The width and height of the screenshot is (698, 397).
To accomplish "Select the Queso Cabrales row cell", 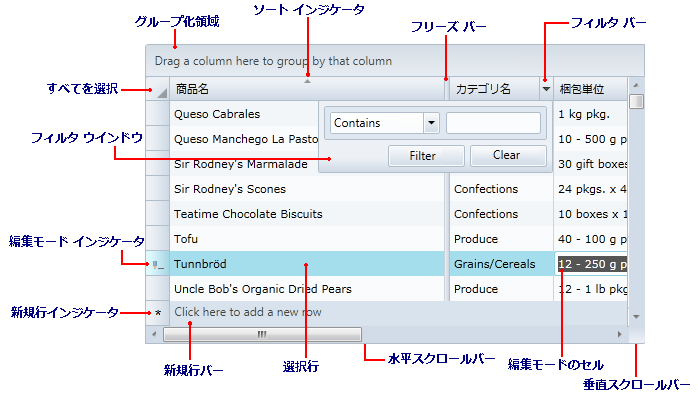I will [x=244, y=114].
